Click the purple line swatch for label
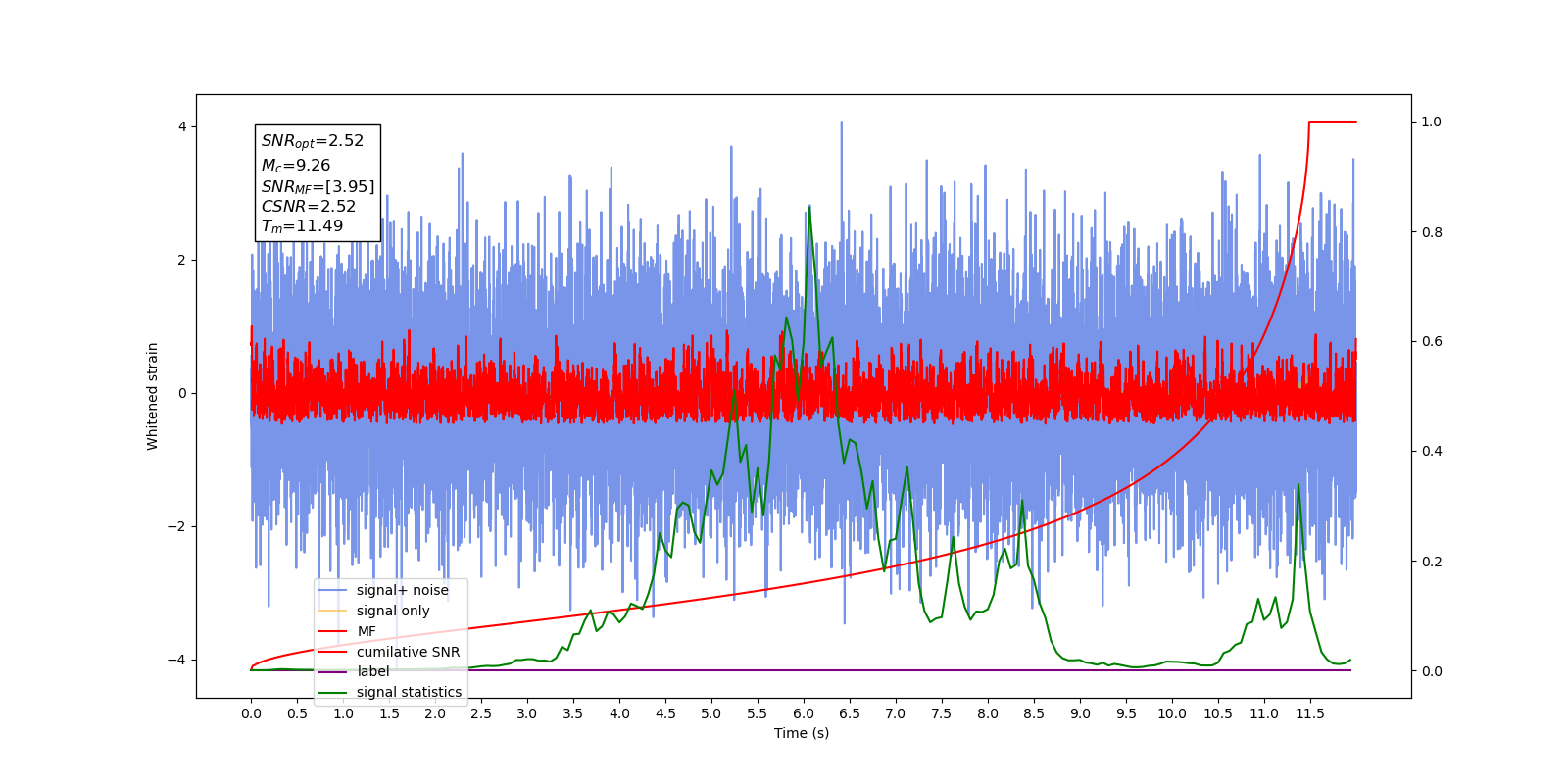 [x=333, y=671]
